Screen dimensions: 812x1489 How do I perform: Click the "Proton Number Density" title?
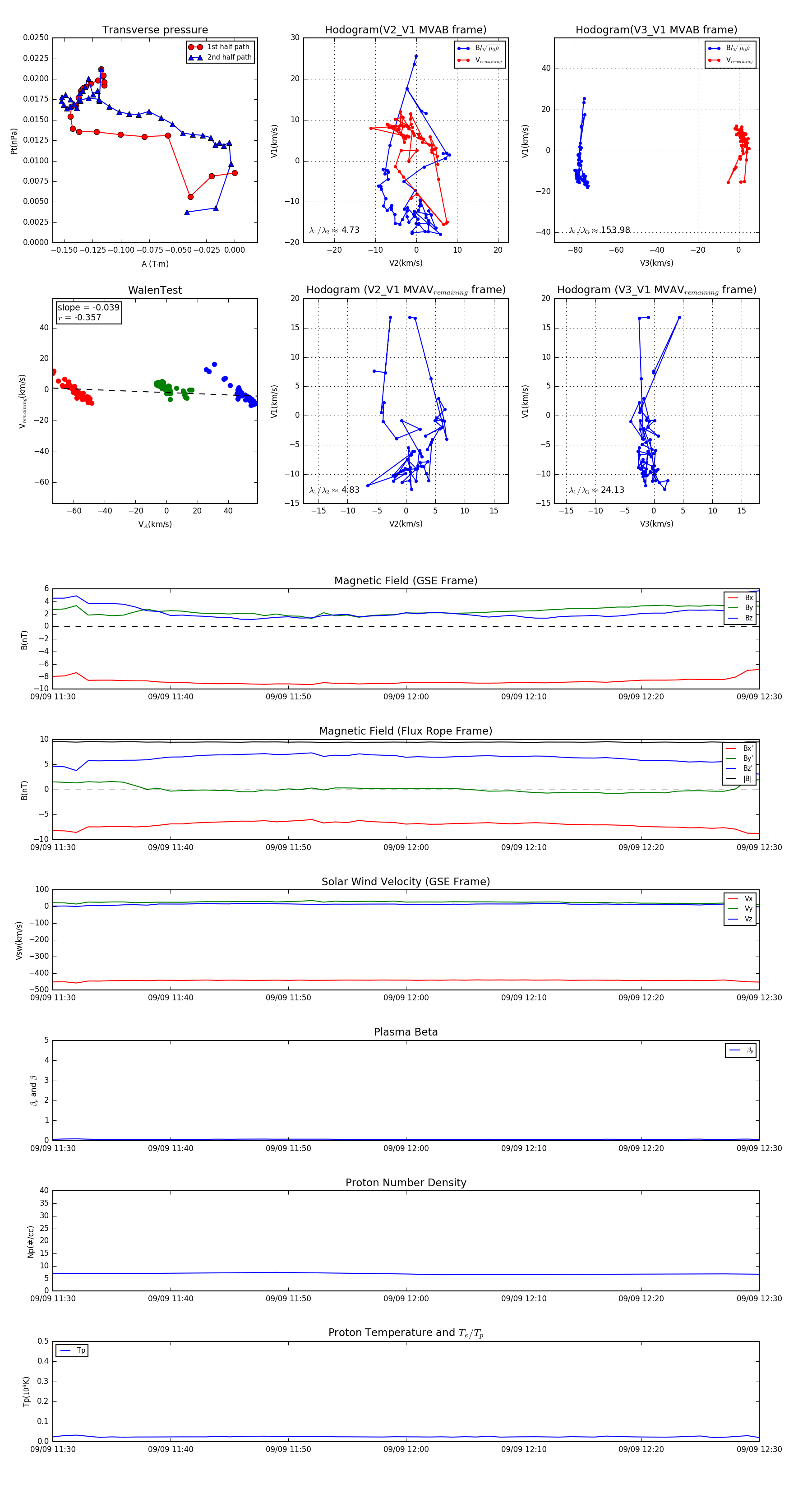(406, 1183)
